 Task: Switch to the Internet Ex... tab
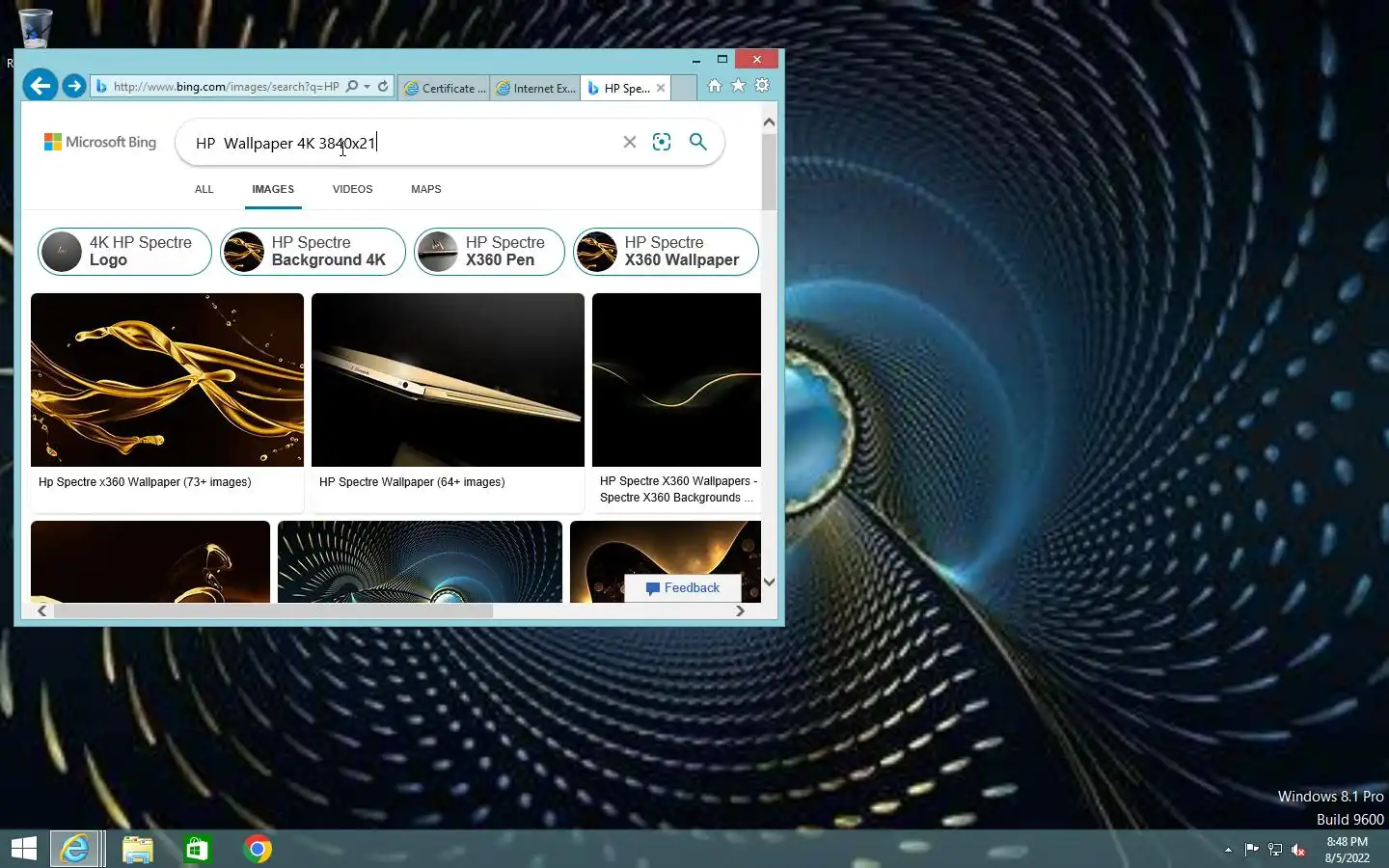(535, 88)
